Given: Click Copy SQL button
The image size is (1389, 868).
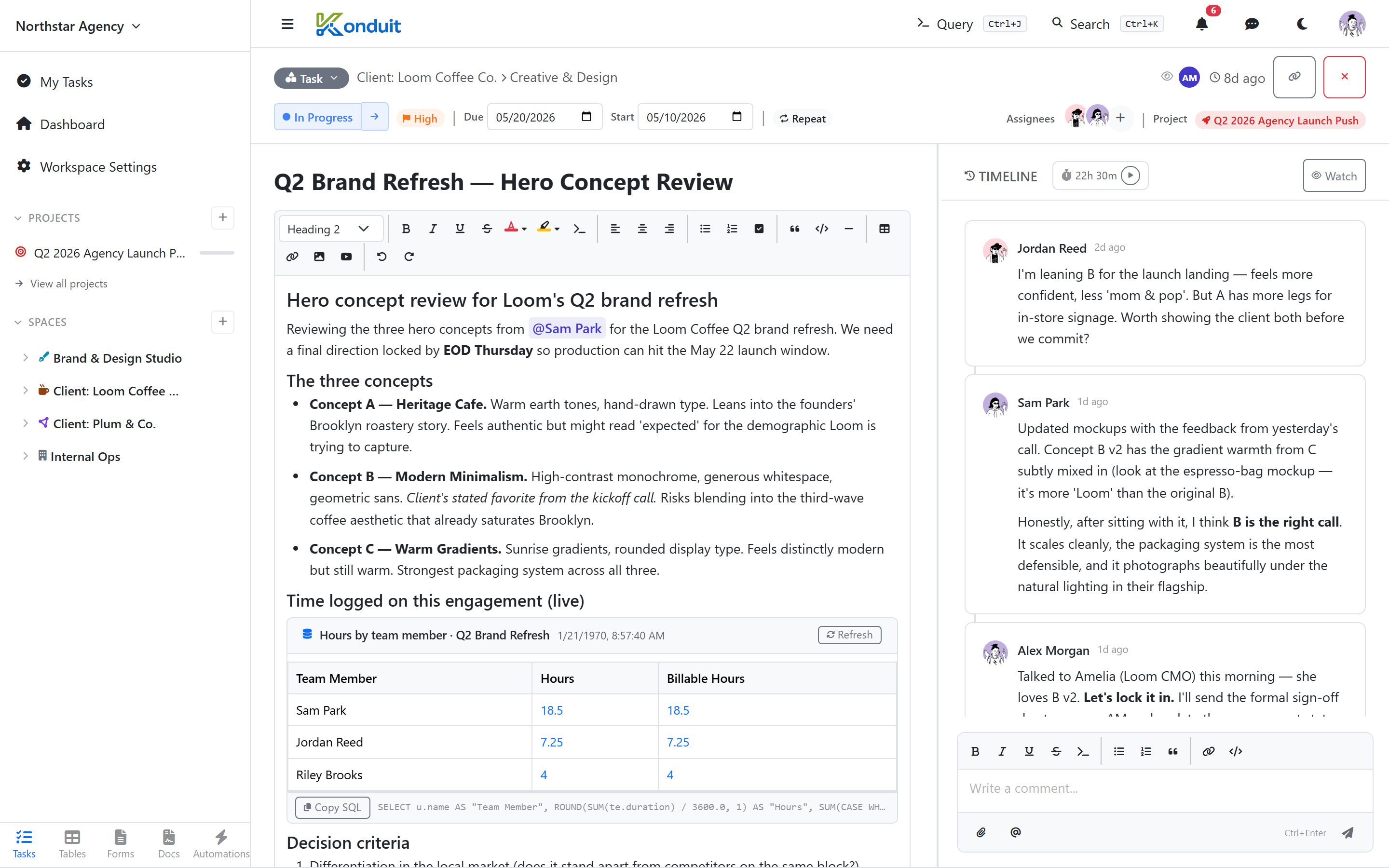Looking at the screenshot, I should (333, 807).
